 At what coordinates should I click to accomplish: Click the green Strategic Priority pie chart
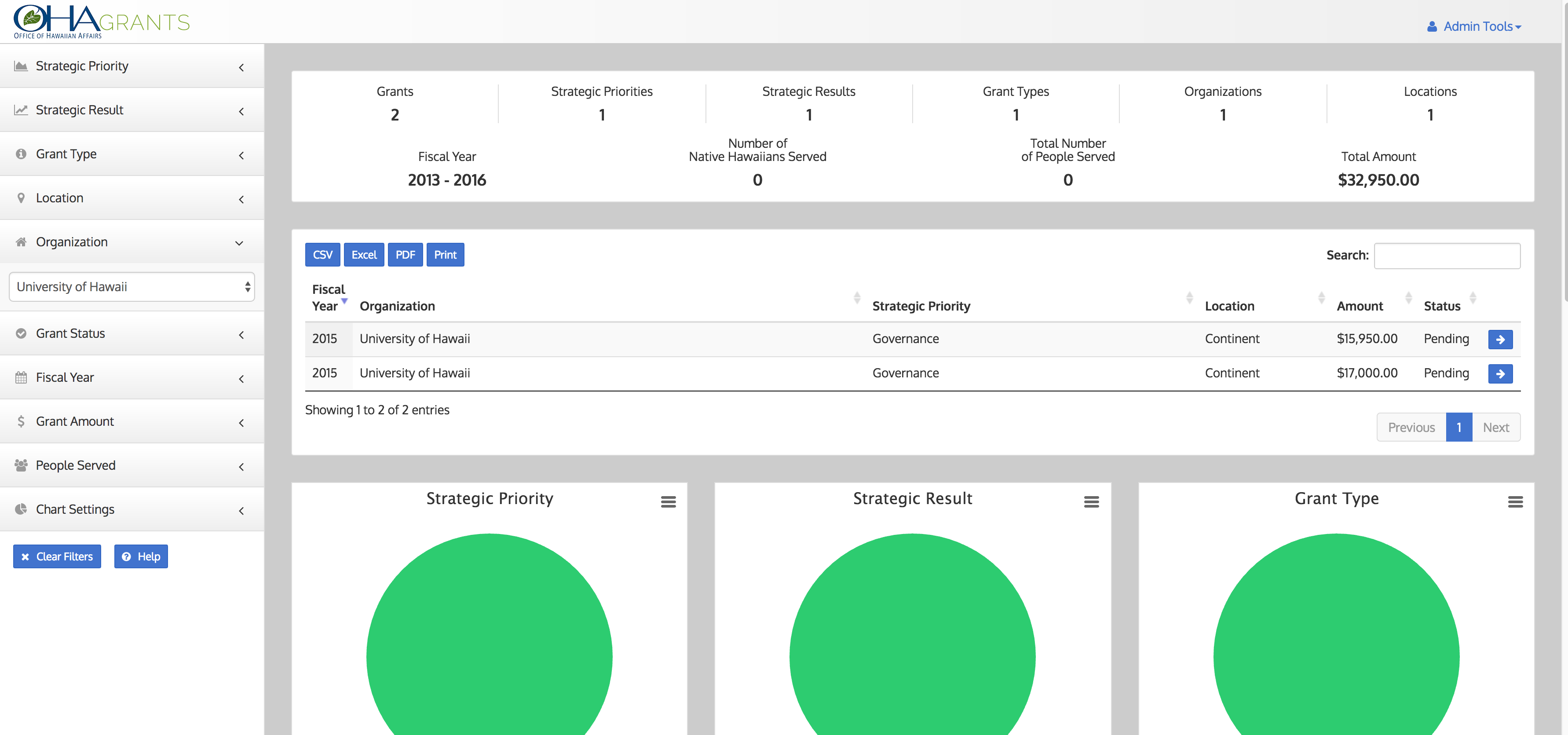[x=489, y=645]
